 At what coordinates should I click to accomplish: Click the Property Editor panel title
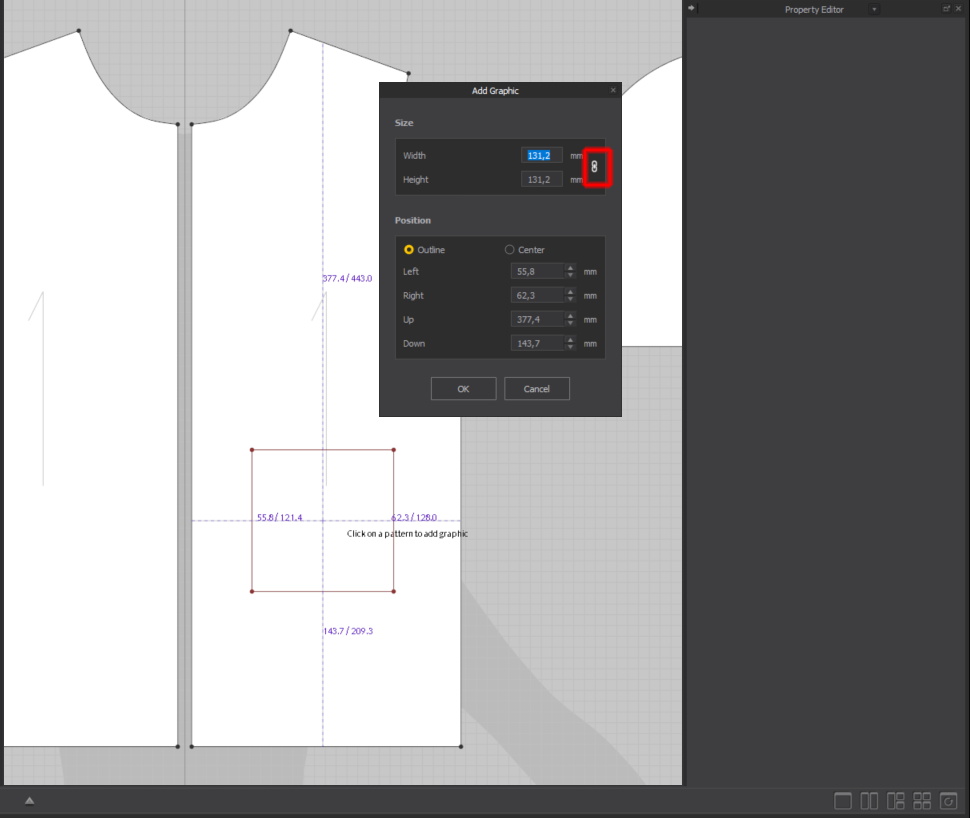pos(814,9)
